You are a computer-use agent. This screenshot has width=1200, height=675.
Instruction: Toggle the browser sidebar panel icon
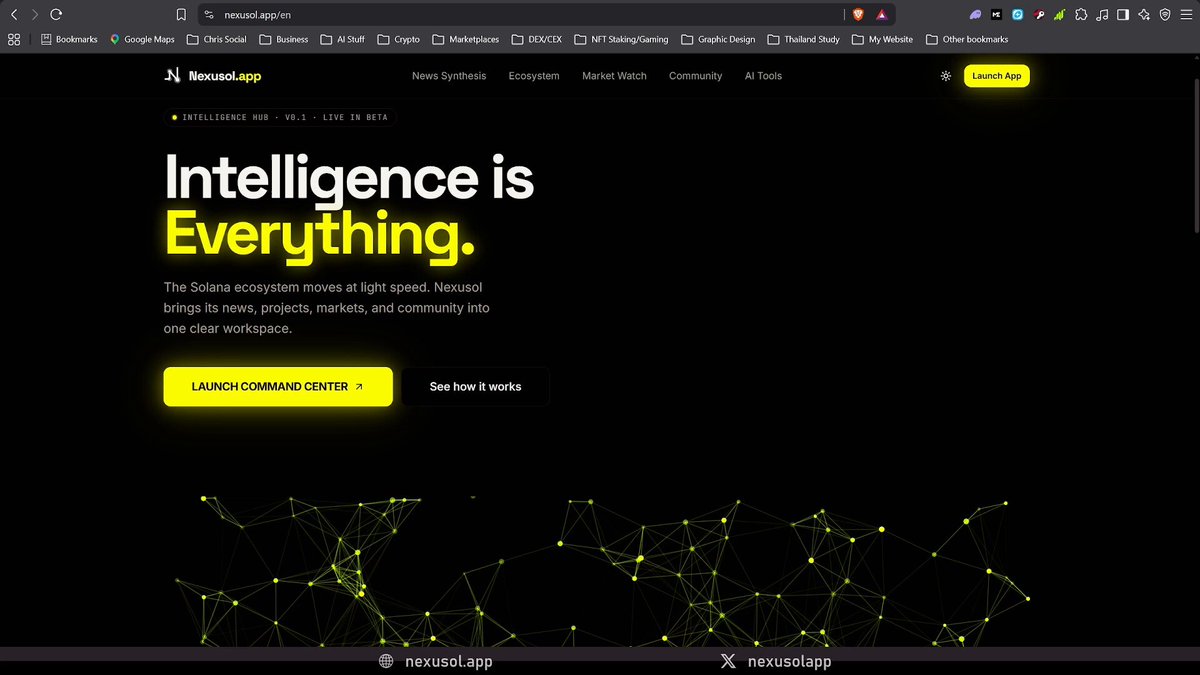point(1123,15)
